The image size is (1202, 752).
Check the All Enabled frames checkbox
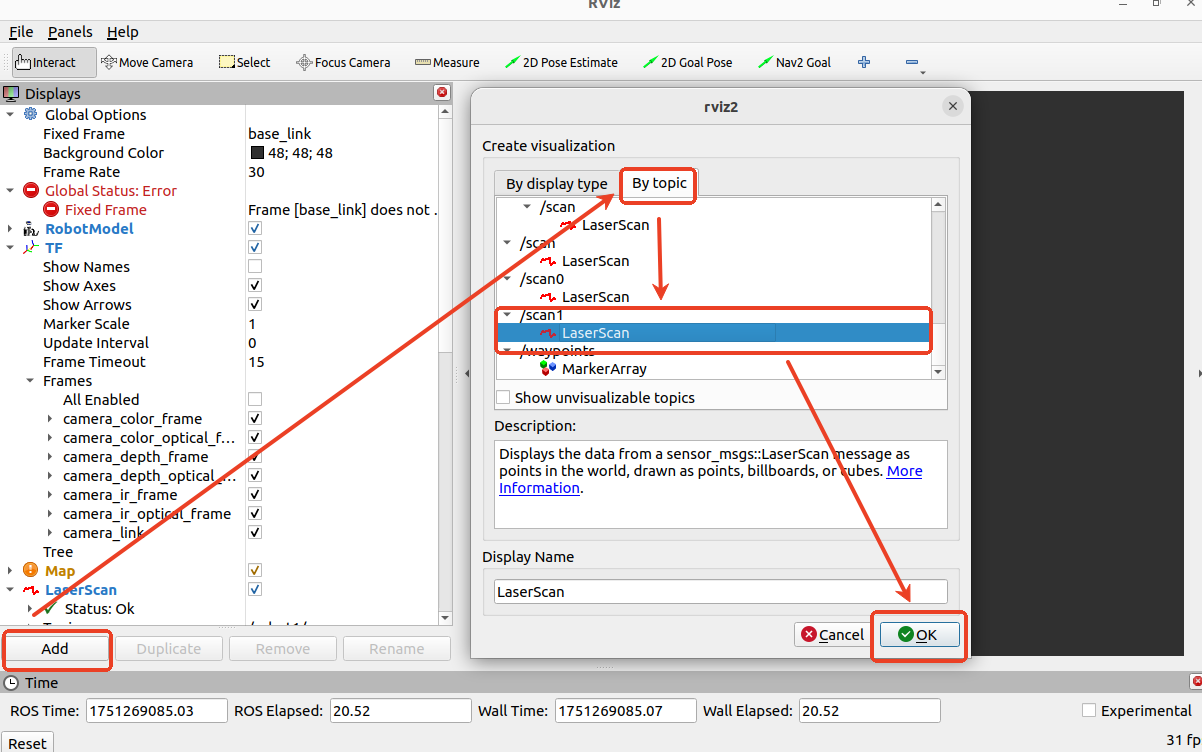click(x=255, y=399)
